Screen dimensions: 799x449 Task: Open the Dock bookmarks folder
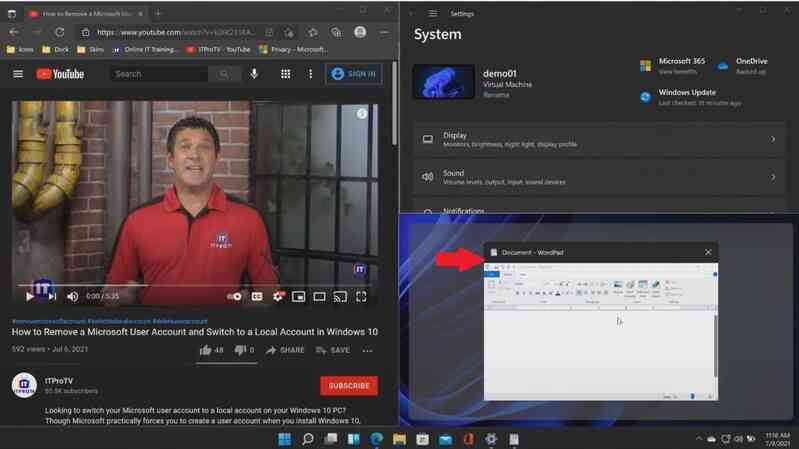tap(56, 49)
